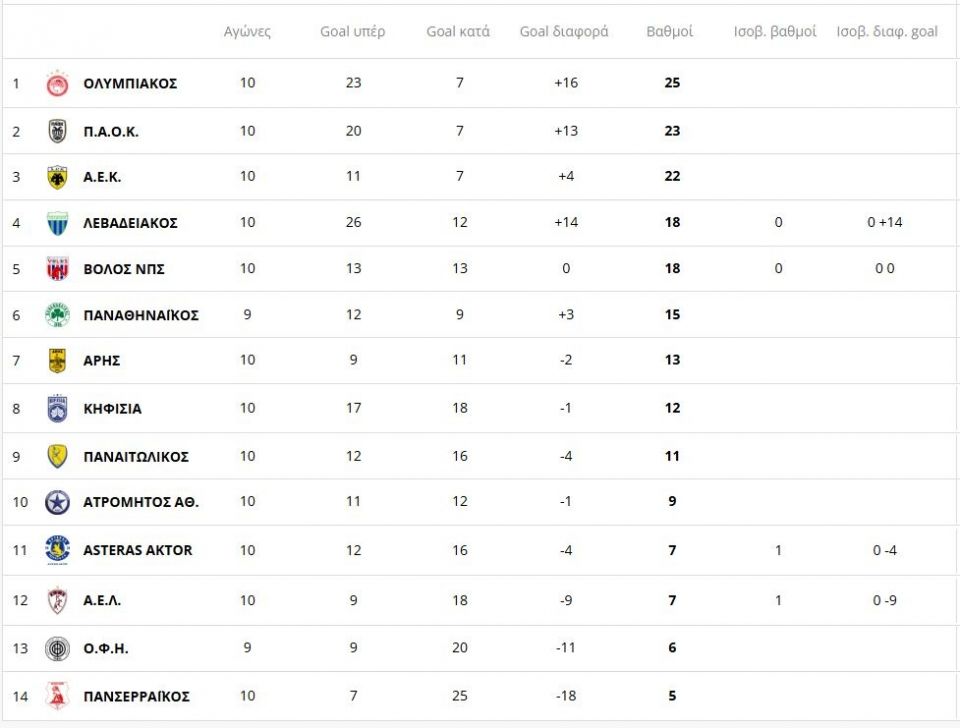The height and width of the screenshot is (728, 960).
Task: Click the Goal υπέρ column header
Action: pos(352,31)
